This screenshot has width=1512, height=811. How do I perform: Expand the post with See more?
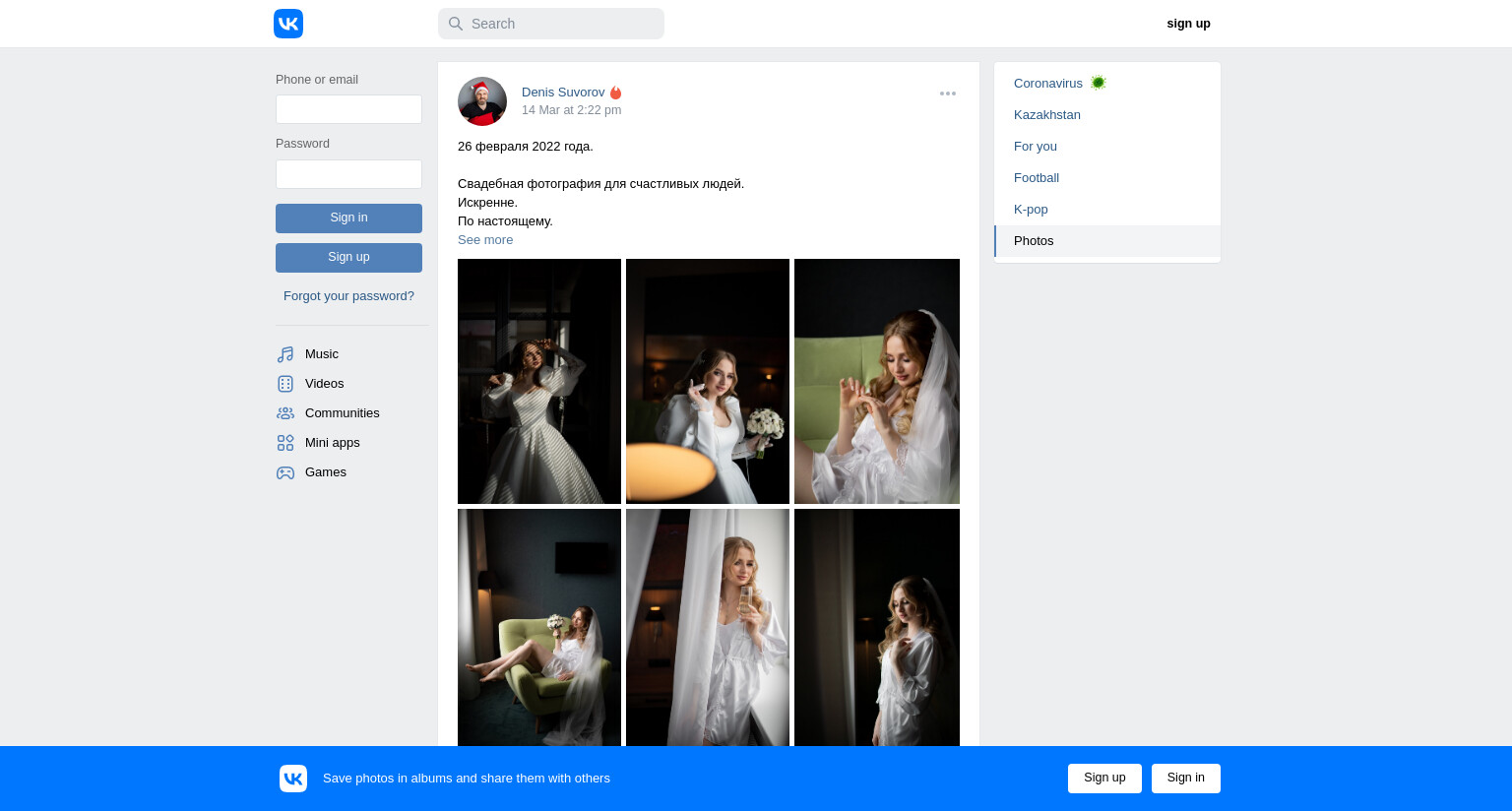[x=485, y=240]
